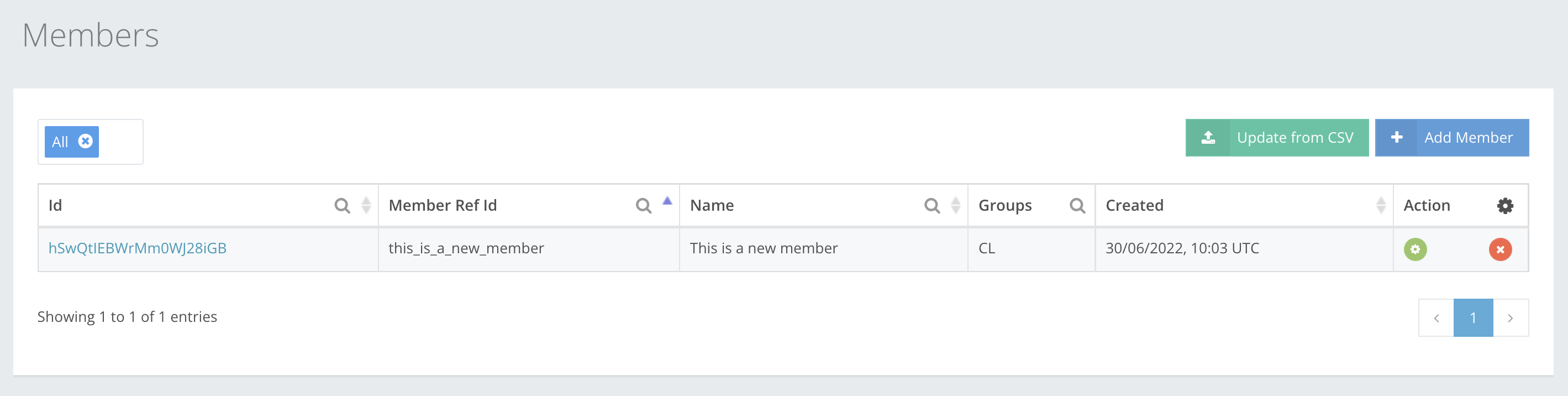Toggle sorting on the Id column
The image size is (1568, 396).
(x=365, y=205)
